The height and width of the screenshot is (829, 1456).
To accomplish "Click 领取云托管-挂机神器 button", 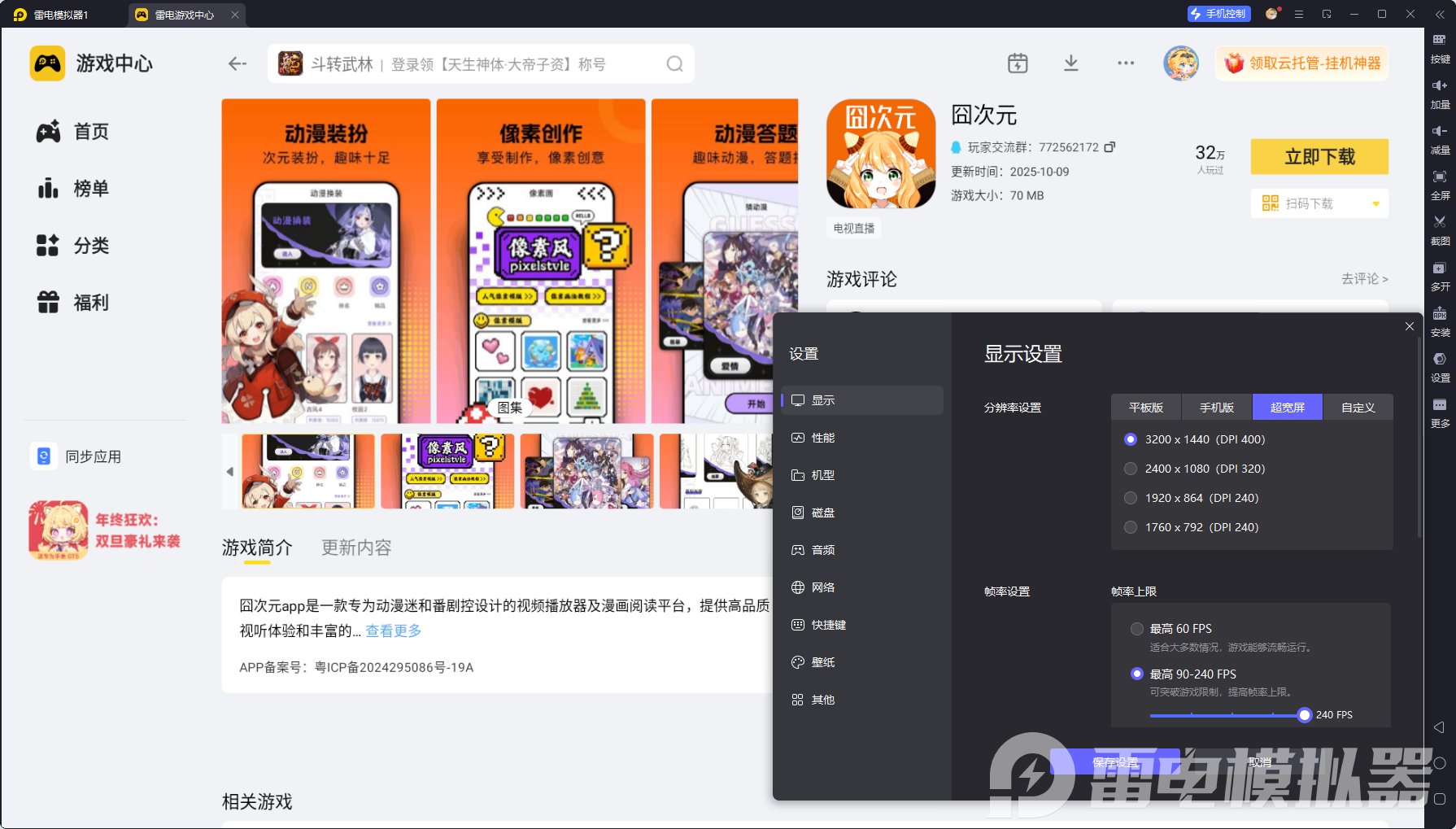I will (1302, 63).
